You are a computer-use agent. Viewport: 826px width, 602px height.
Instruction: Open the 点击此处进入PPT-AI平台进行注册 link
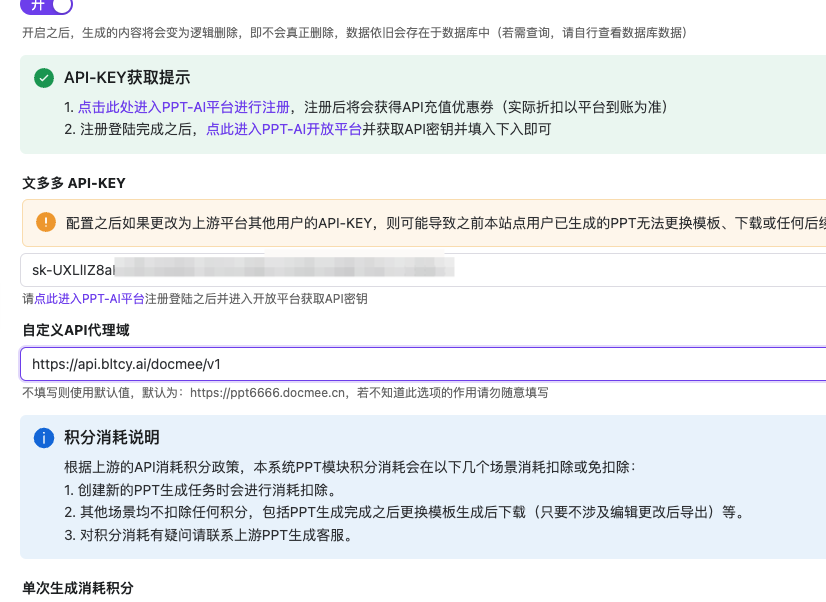(x=184, y=107)
